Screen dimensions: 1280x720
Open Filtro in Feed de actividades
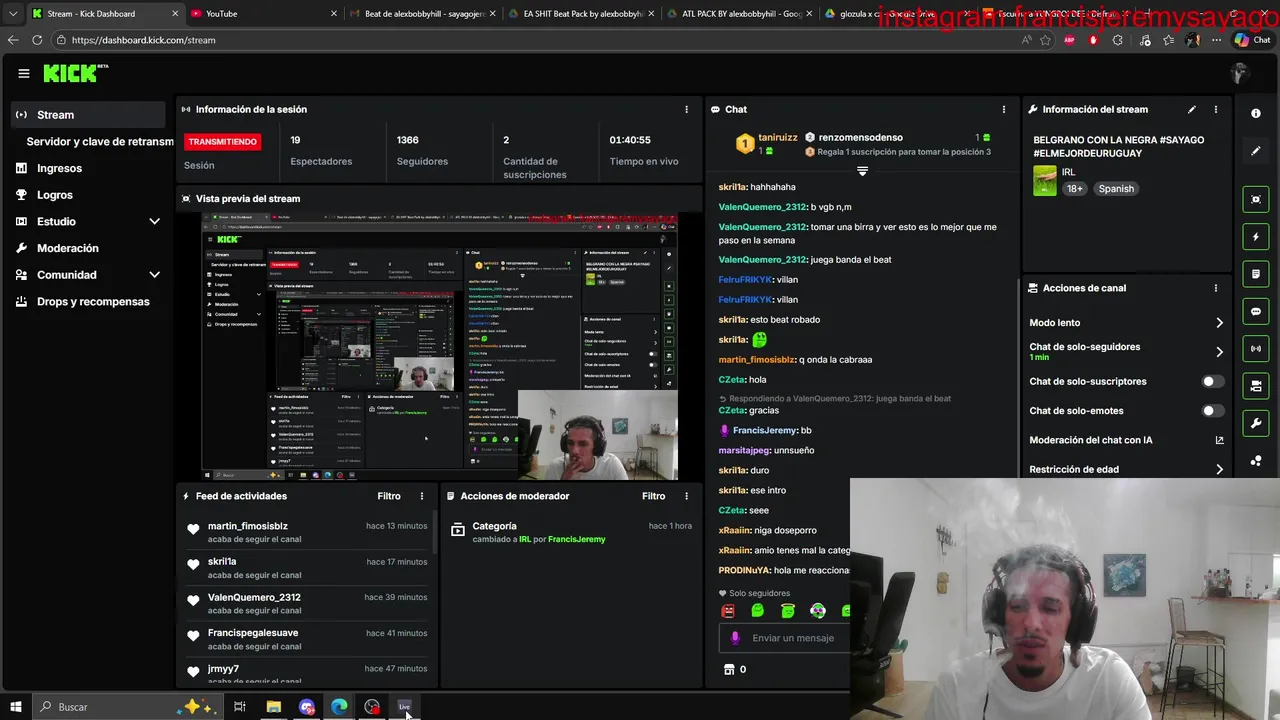click(x=389, y=496)
